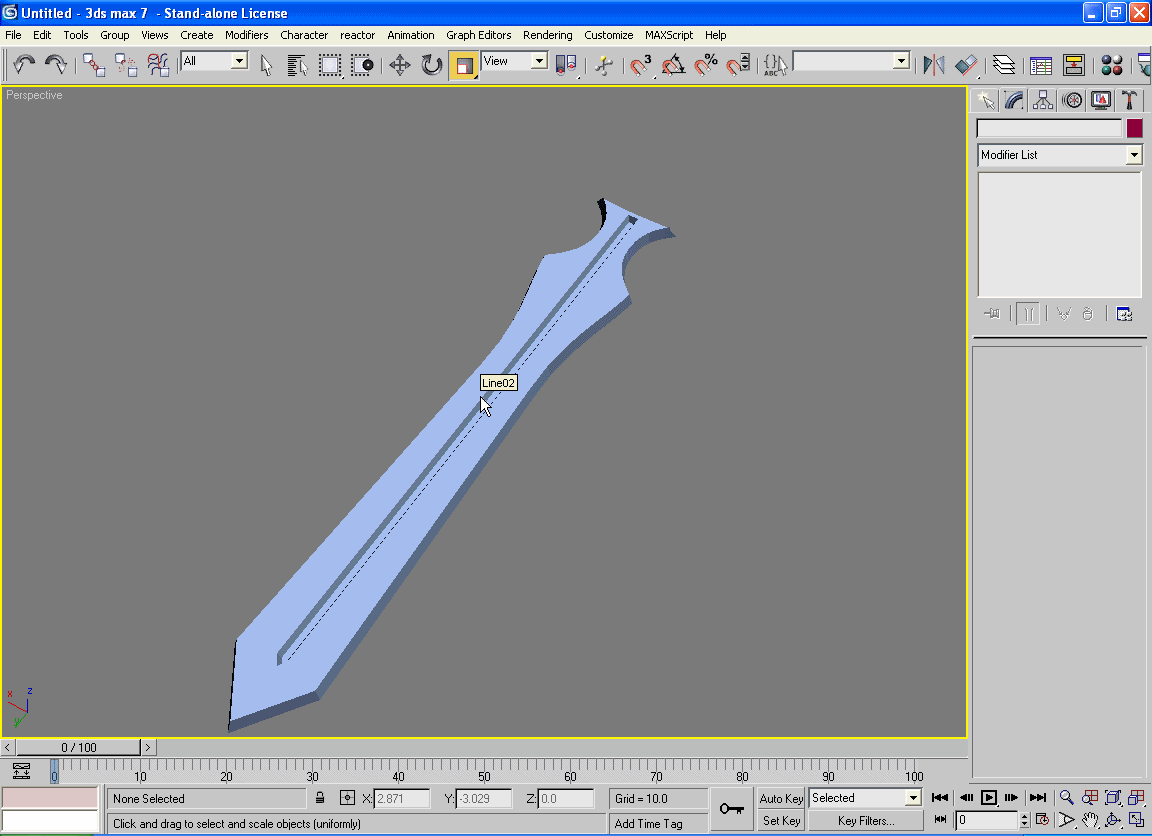
Task: Expand the Modifier List dropdown
Action: [1133, 155]
